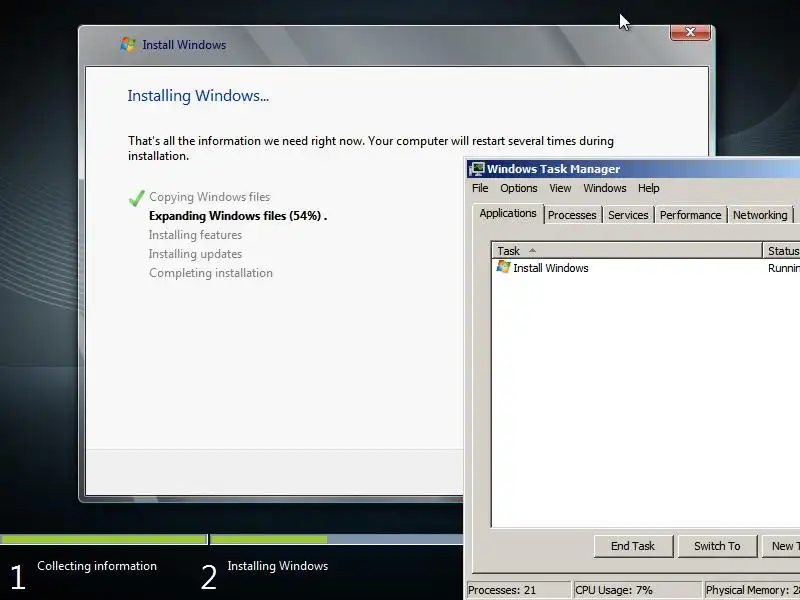800x600 pixels.
Task: Click the green checkmark beside Copying Windows files
Action: pyautogui.click(x=137, y=198)
